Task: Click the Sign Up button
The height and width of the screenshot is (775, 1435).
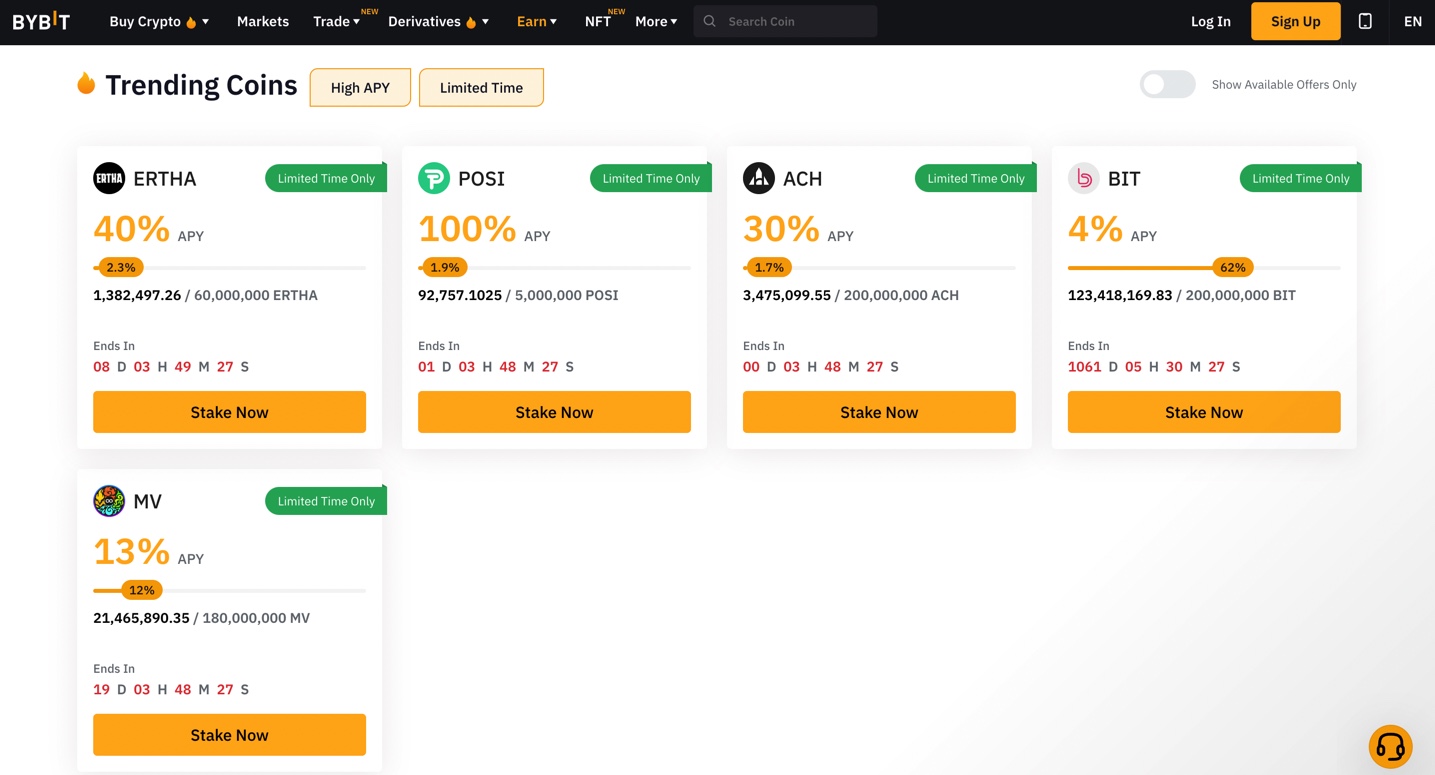Action: 1295,21
